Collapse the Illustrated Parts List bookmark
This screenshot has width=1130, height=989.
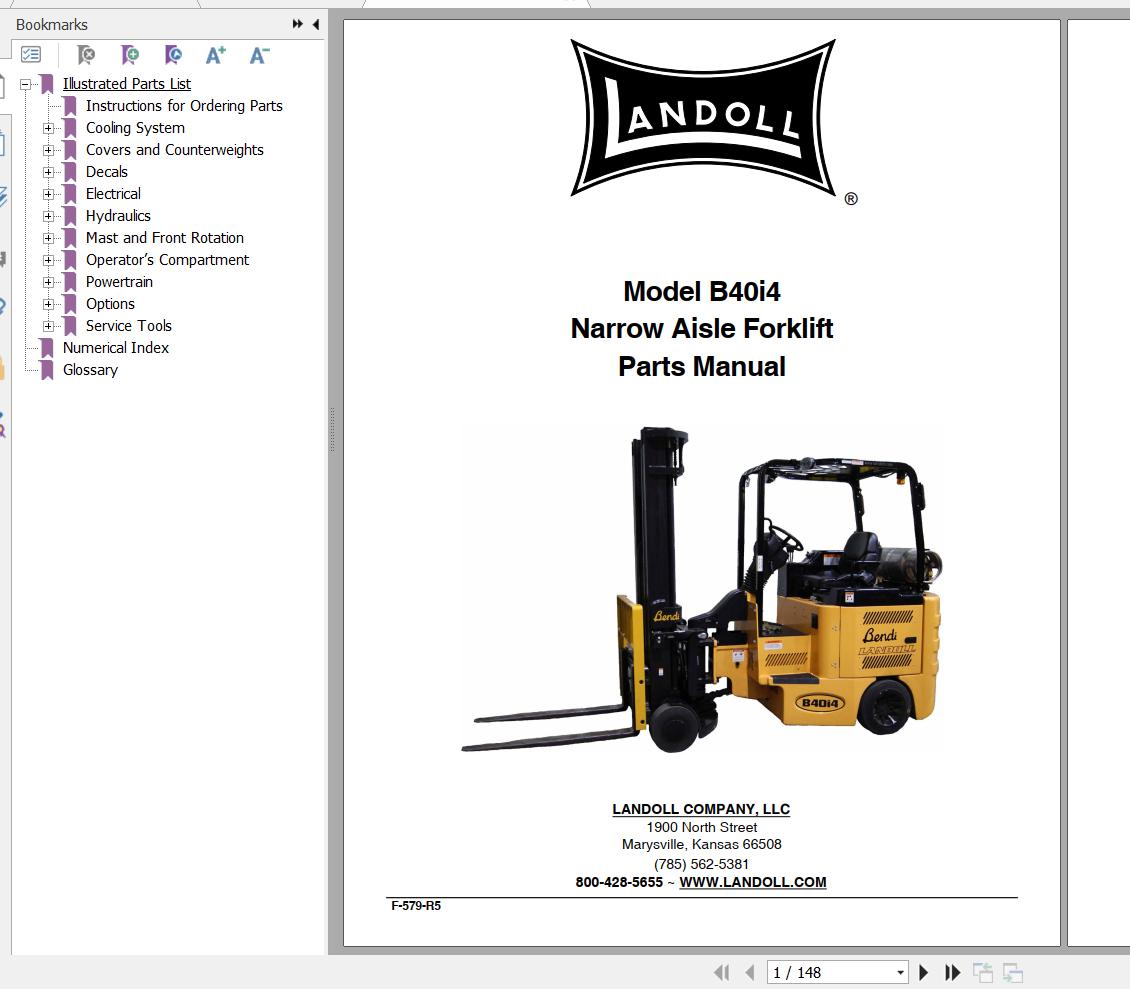27,84
